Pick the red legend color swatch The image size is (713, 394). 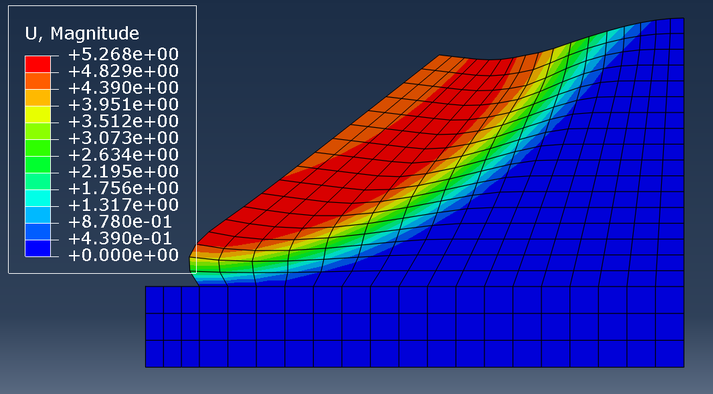tap(38, 64)
